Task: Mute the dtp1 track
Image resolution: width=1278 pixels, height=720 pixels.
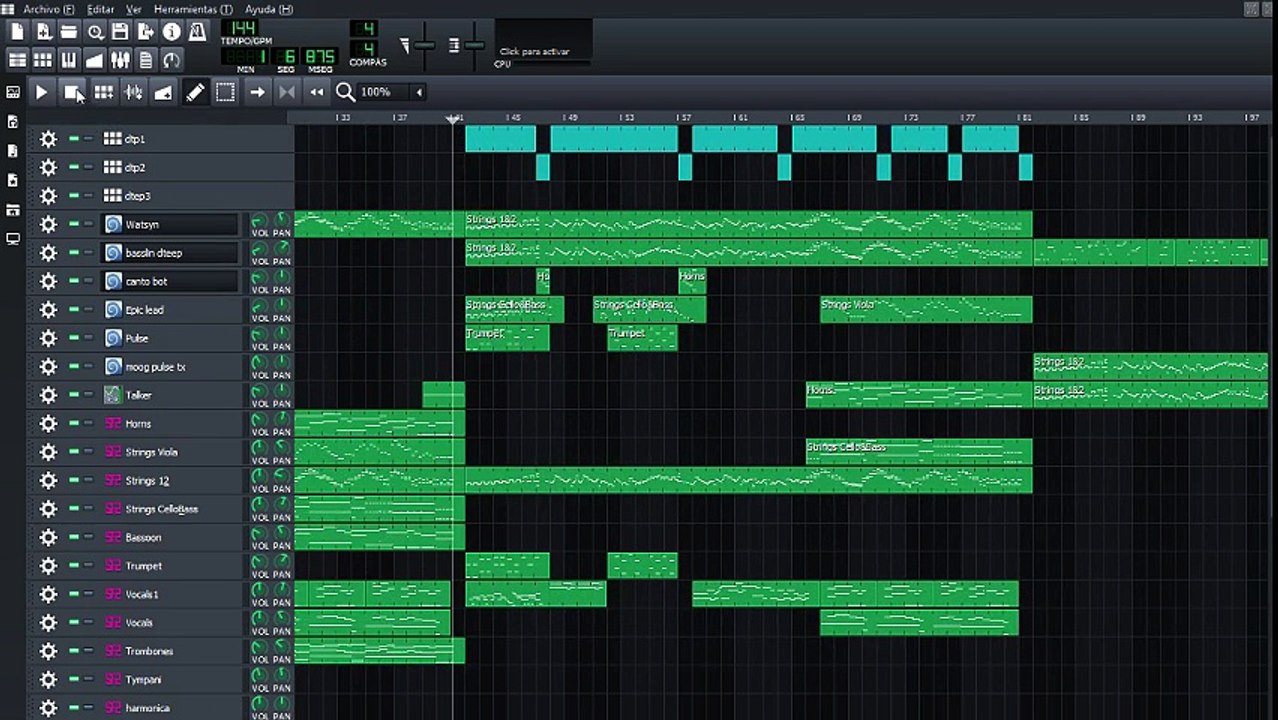Action: (74, 139)
